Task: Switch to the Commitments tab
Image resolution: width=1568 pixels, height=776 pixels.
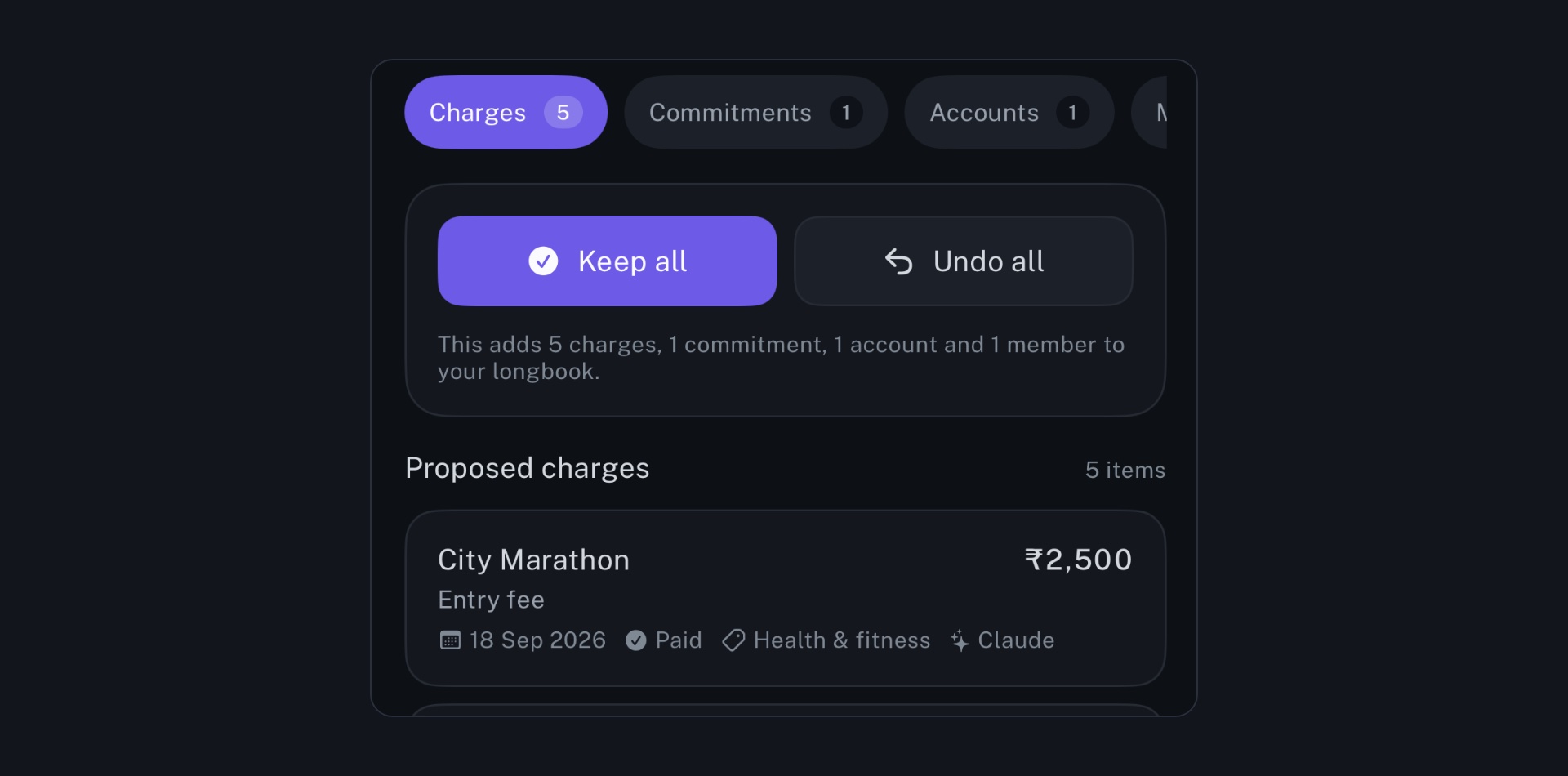Action: (755, 113)
